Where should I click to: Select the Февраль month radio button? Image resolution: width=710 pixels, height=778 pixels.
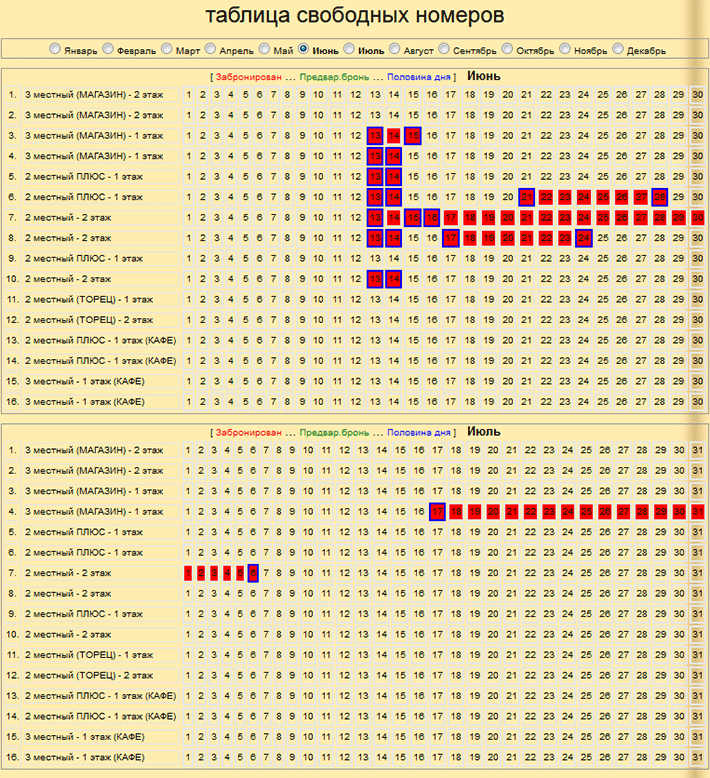[108, 49]
